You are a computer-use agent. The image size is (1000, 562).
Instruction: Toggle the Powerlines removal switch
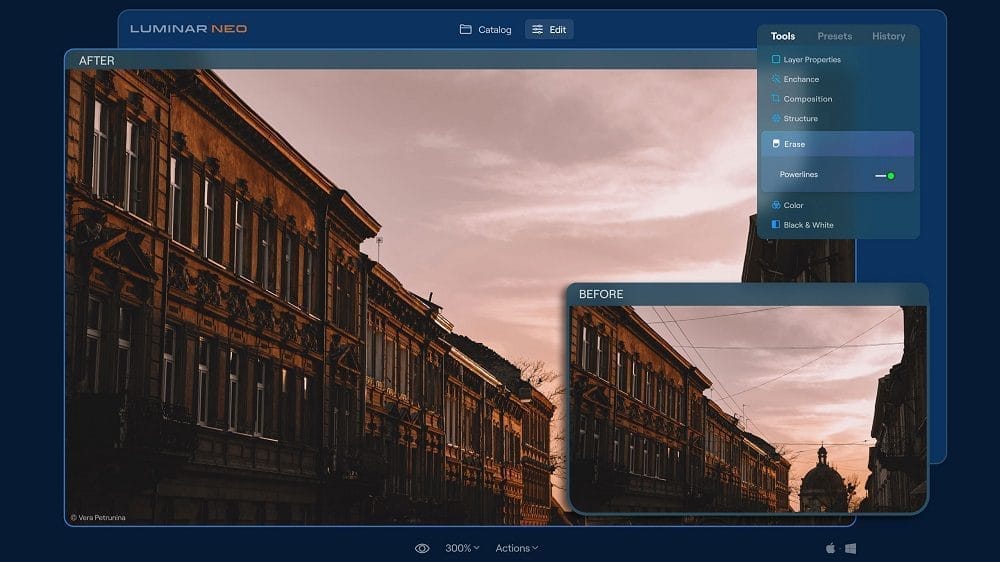885,175
